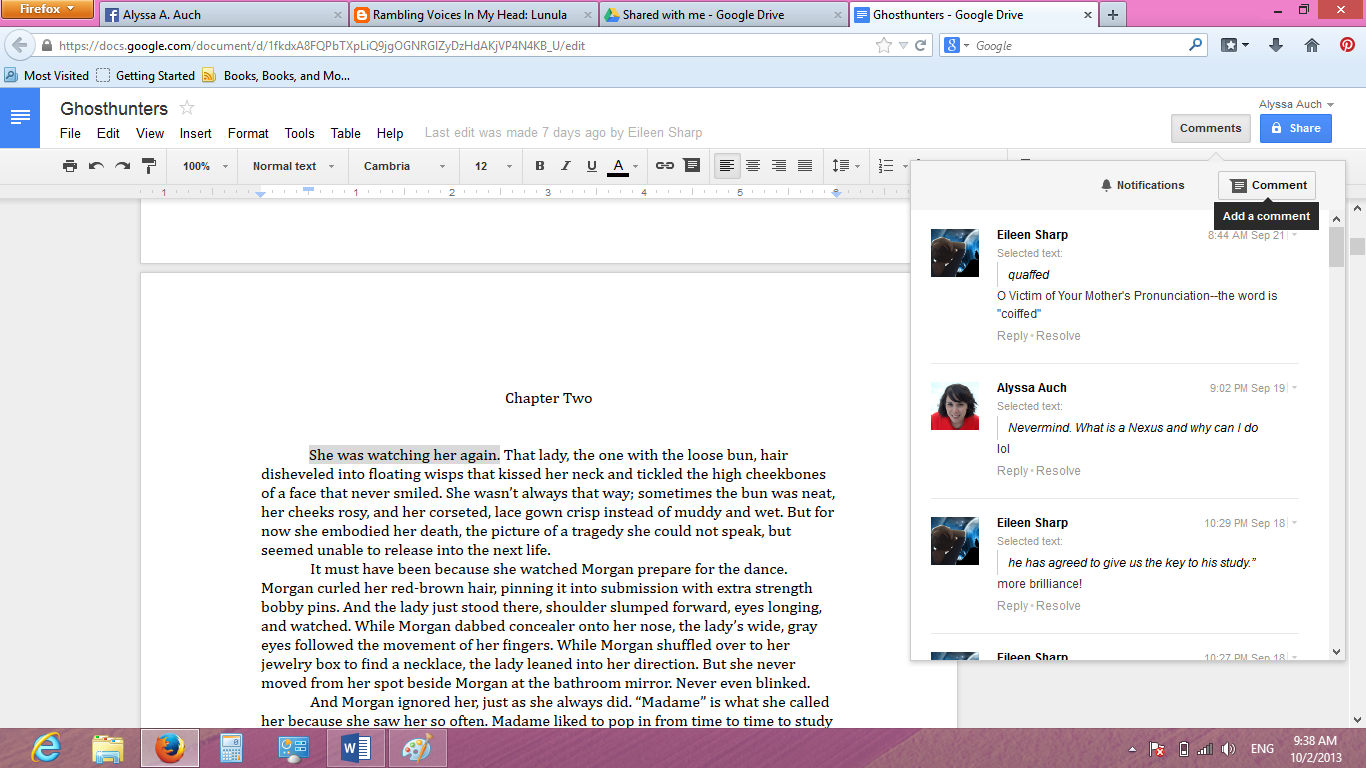Bookmark this page with the star
This screenshot has width=1366, height=768.
tap(883, 45)
